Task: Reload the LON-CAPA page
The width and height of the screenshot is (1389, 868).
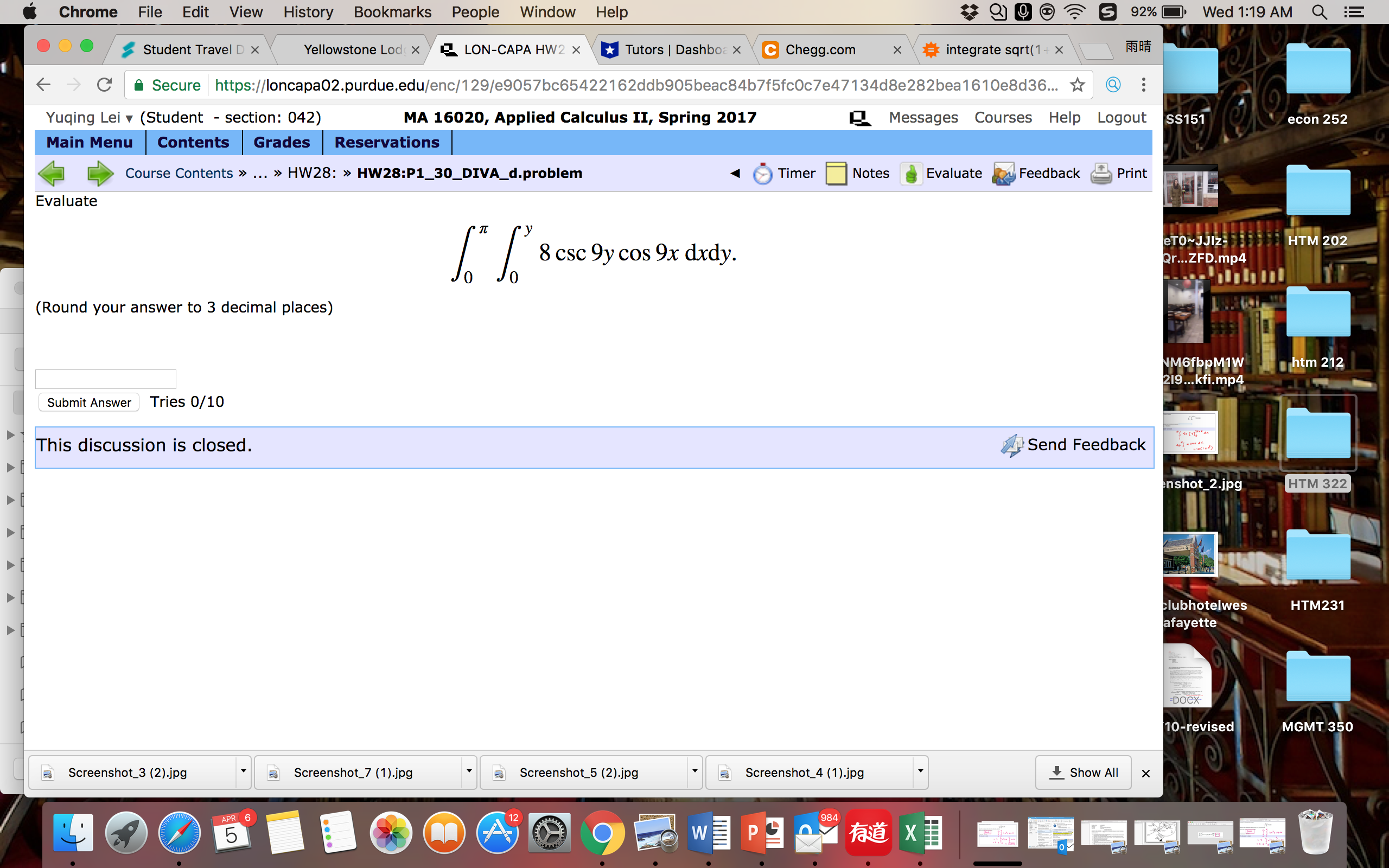Action: 104,85
